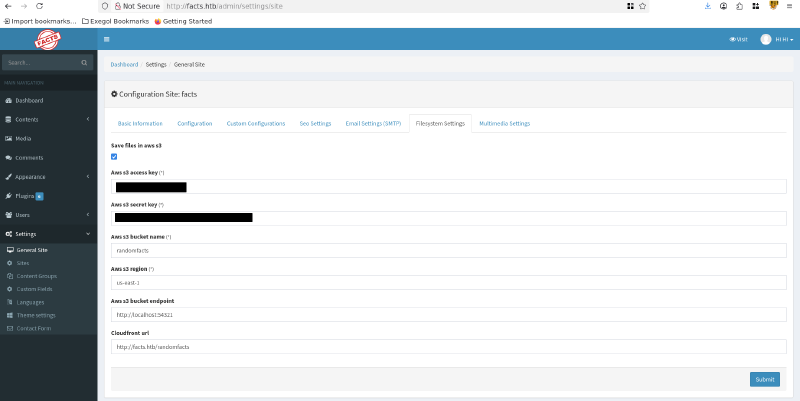Click the sidebar search magnifier icon
The image size is (800, 401).
[x=84, y=62]
